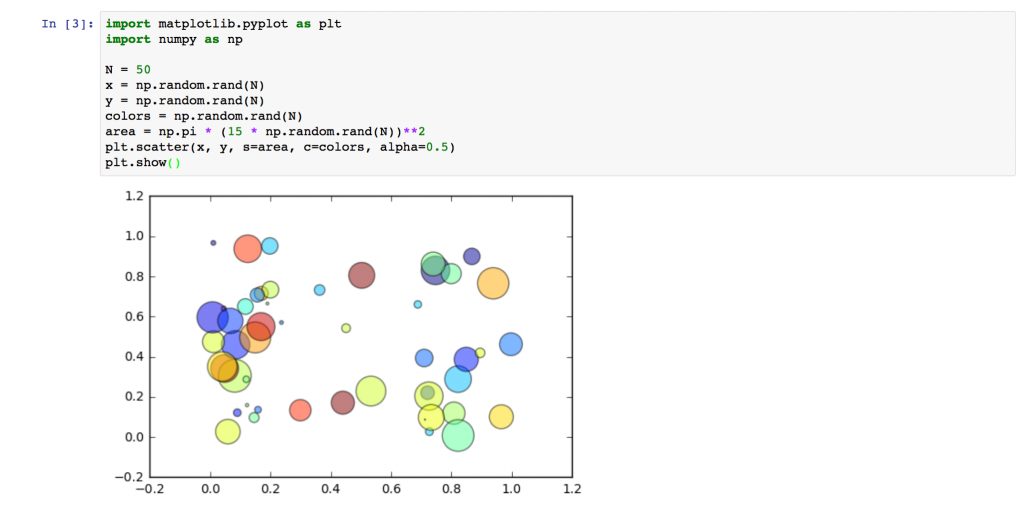Click the large red-orange bubble at top left
Image resolution: width=1024 pixels, height=512 pixels.
click(x=247, y=248)
